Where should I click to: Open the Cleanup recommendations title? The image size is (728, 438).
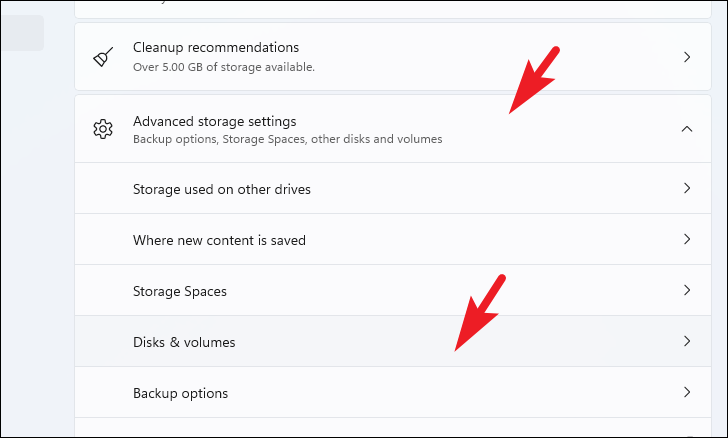click(216, 47)
